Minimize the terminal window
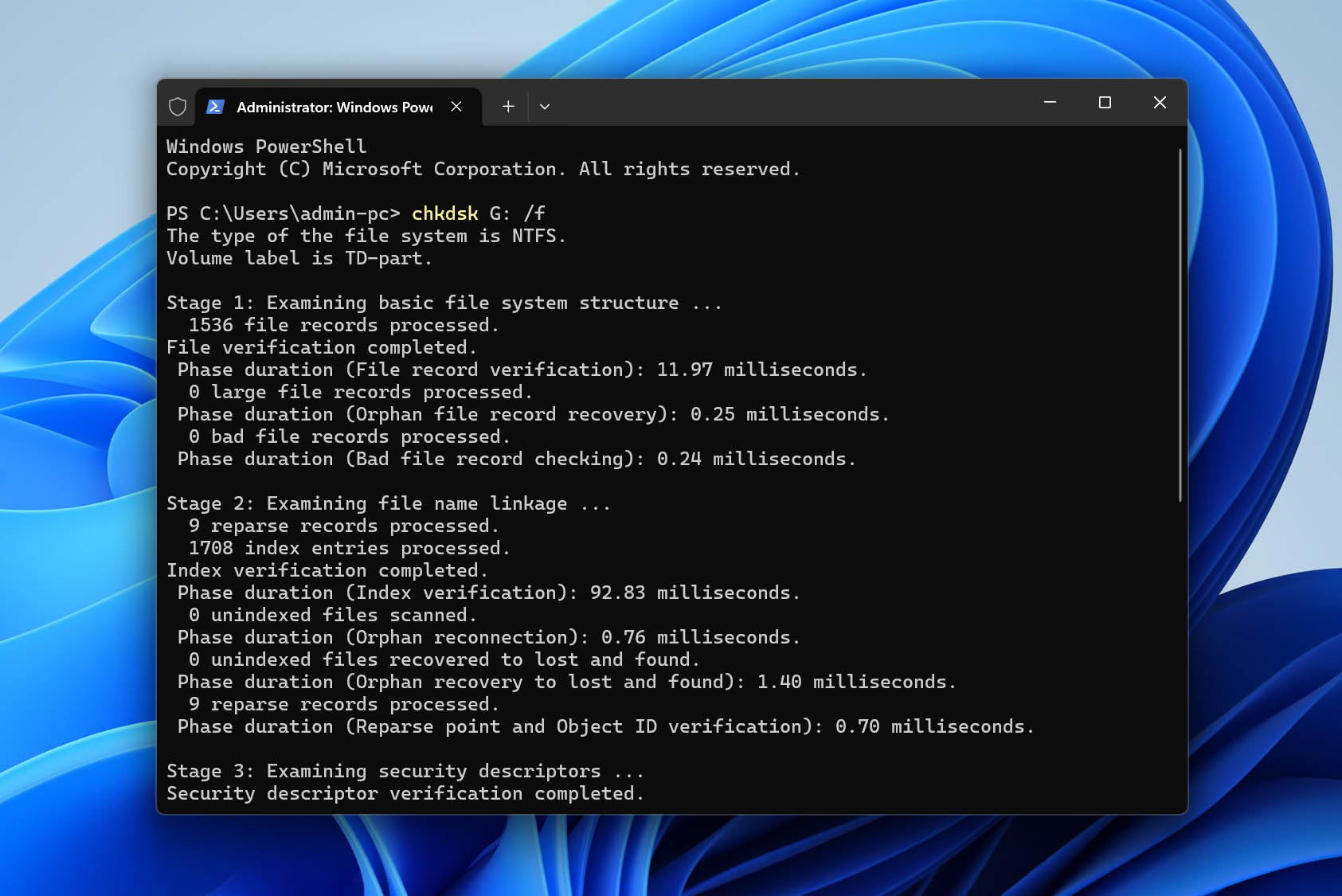1342x896 pixels. 1050,102
